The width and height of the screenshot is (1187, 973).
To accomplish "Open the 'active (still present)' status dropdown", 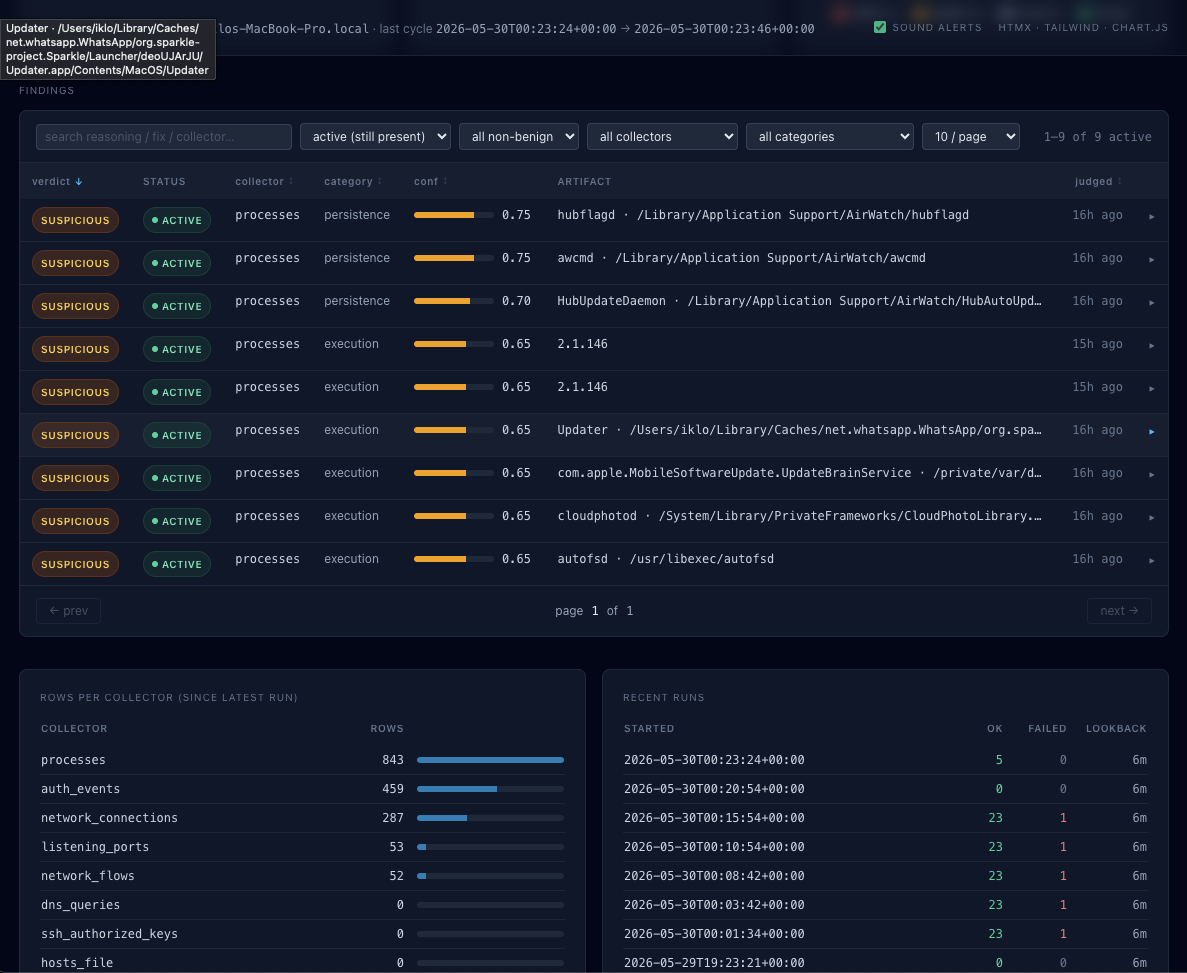I will coord(375,137).
